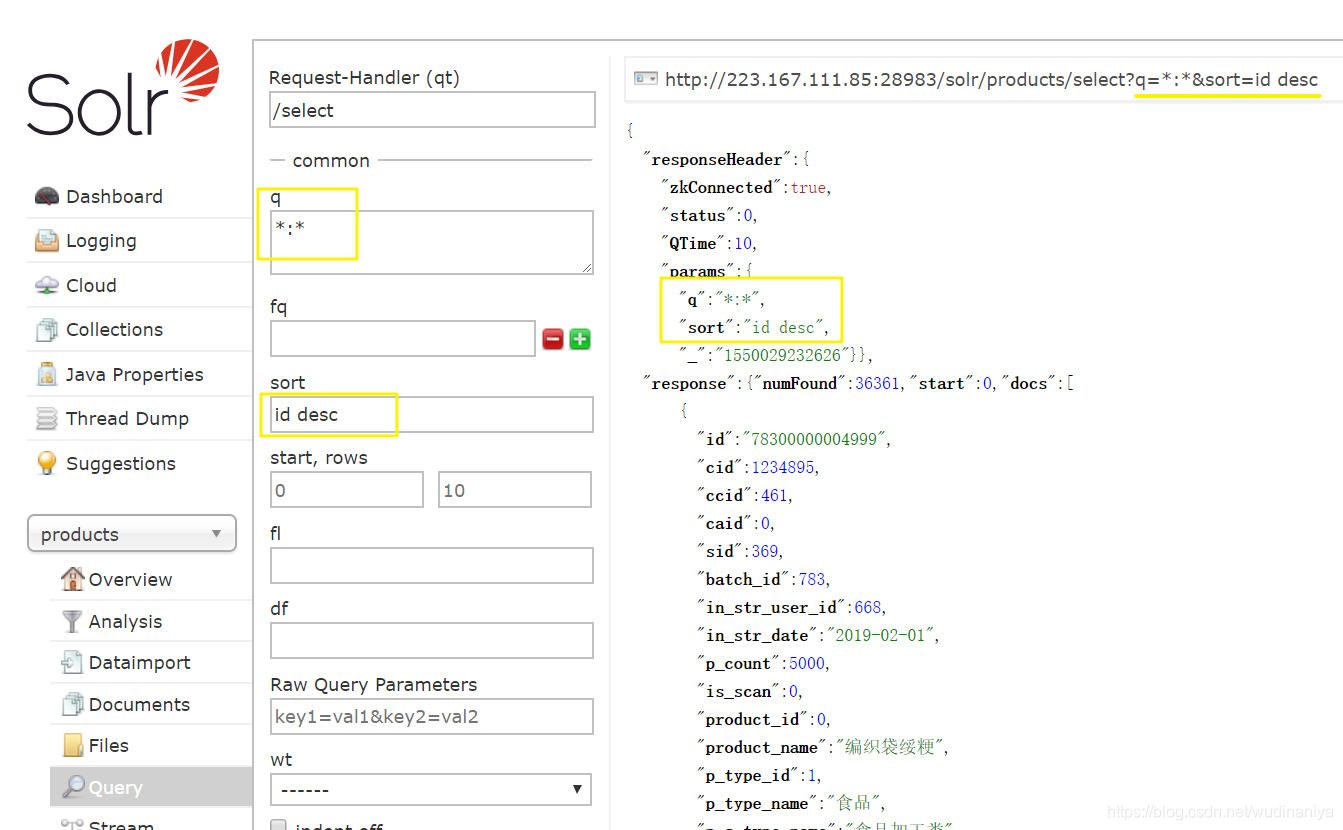Click the Raw Query Parameters input

point(432,716)
